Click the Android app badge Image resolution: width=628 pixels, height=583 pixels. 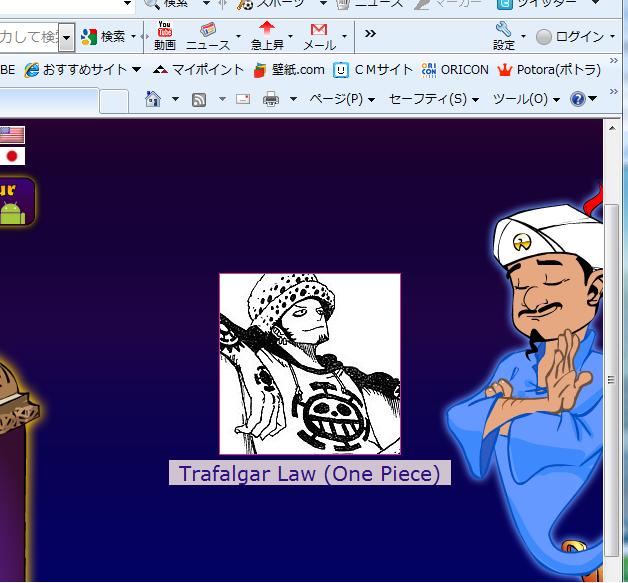(x=16, y=202)
